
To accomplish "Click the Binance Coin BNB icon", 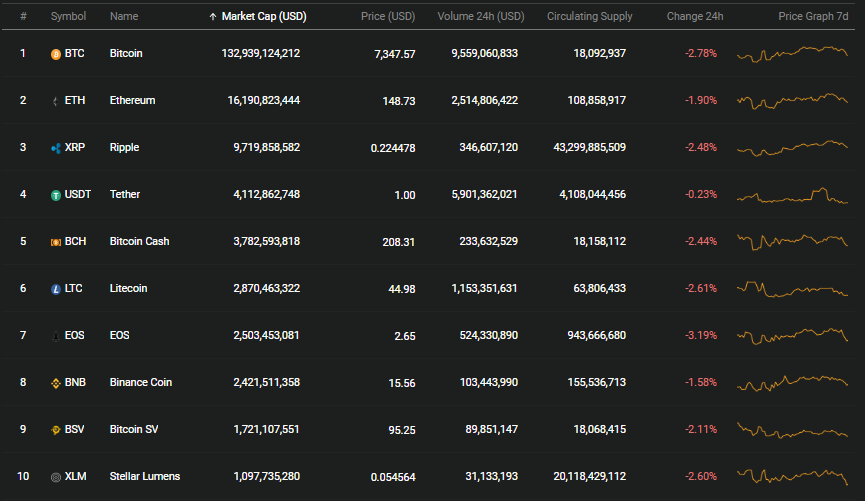I will [x=56, y=383].
